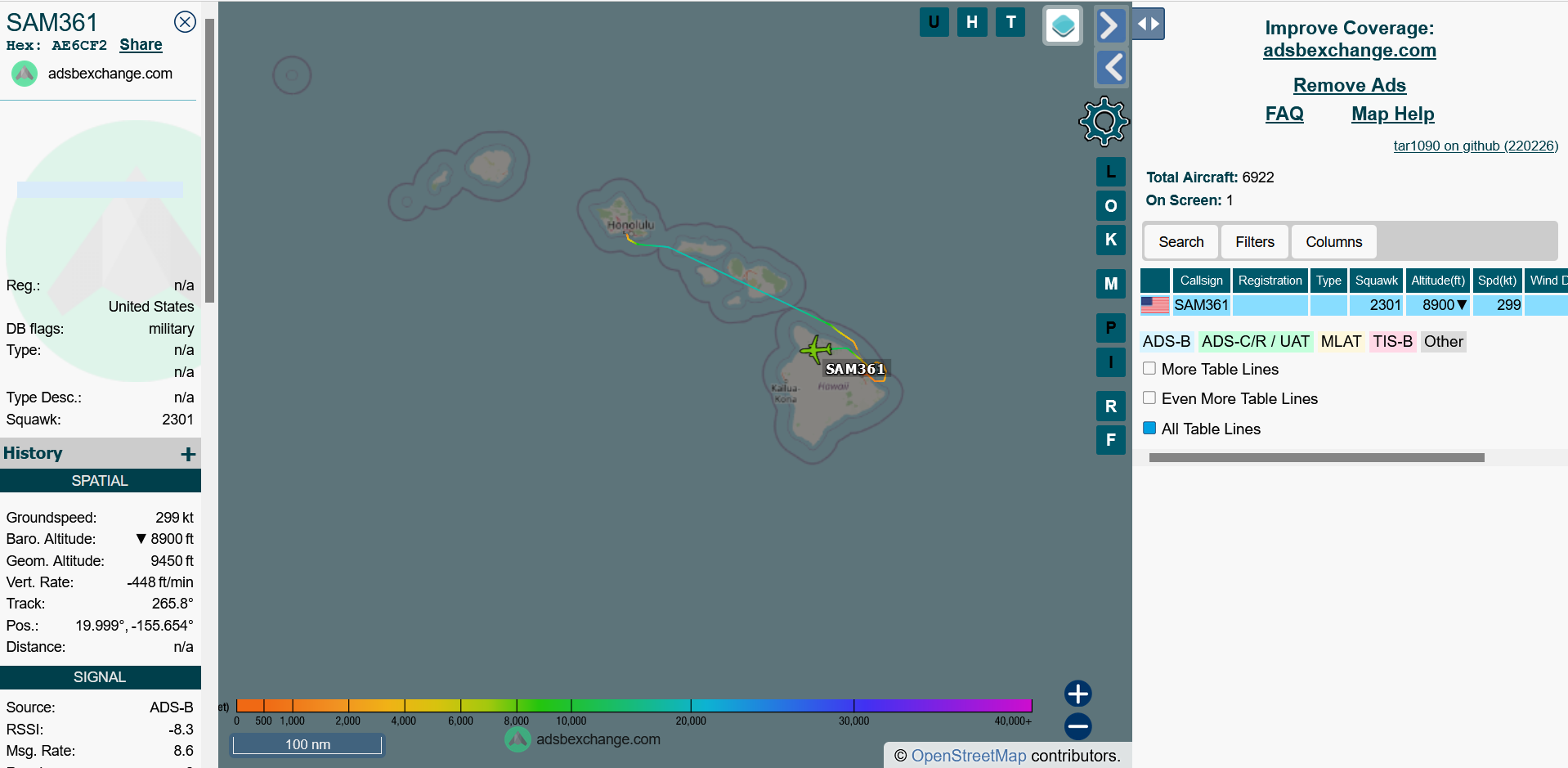The image size is (1568, 768).
Task: Click the O map option button
Action: coord(1110,205)
